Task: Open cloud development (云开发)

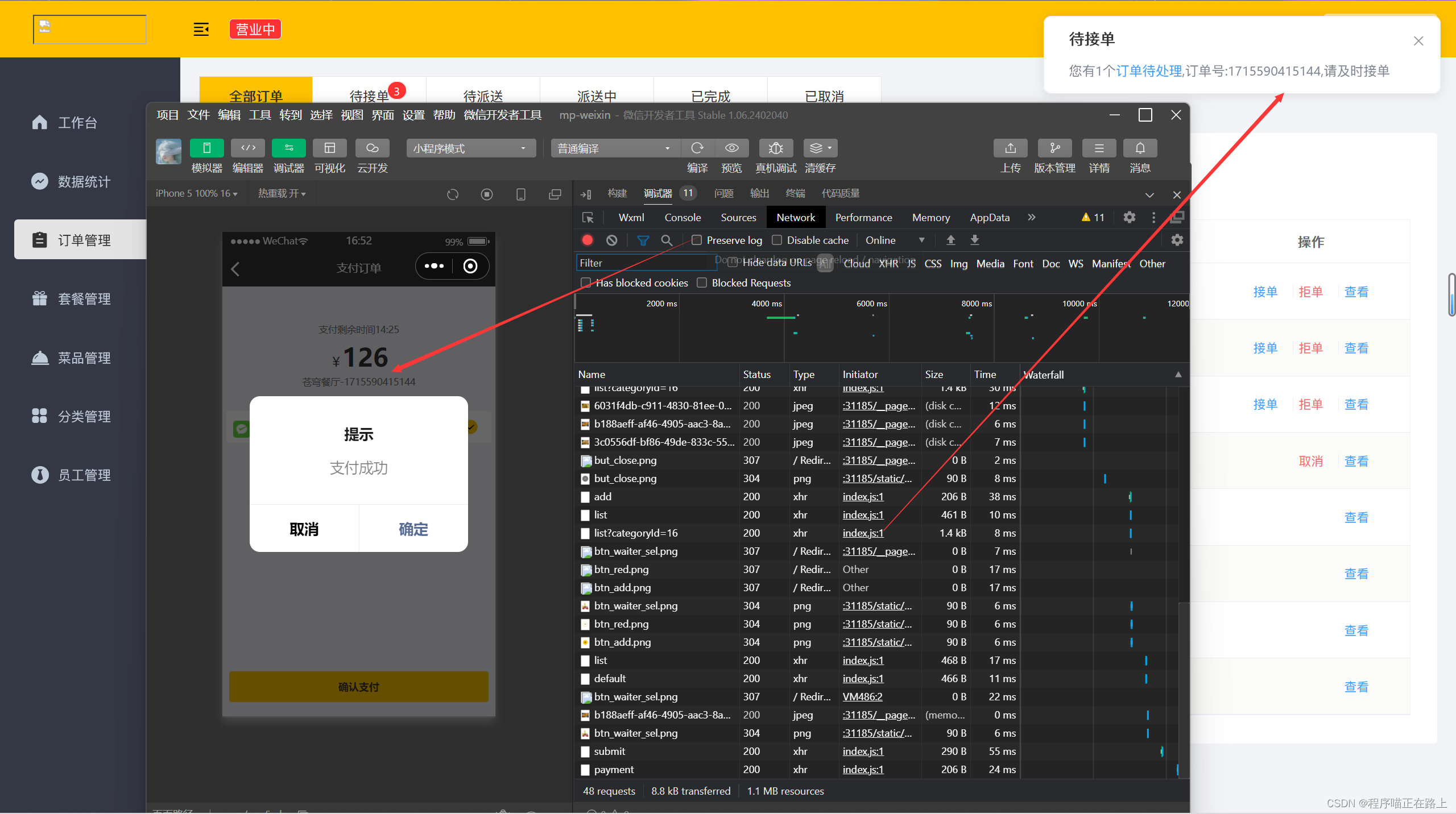Action: (372, 148)
